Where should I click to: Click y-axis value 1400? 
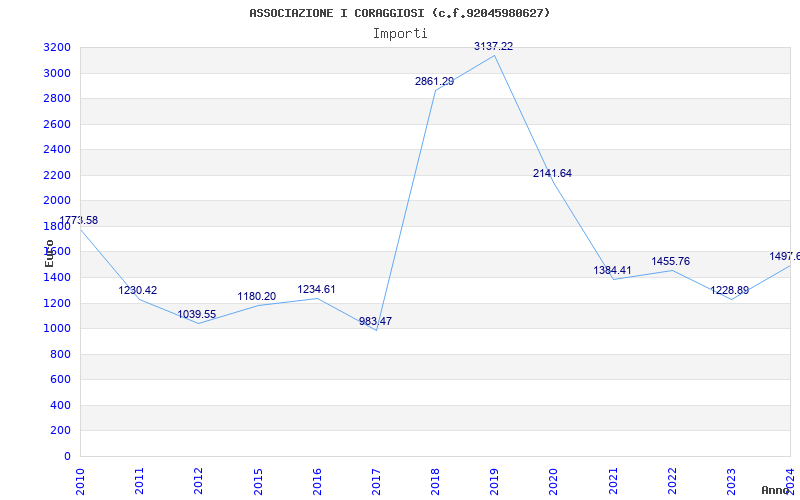[57, 278]
